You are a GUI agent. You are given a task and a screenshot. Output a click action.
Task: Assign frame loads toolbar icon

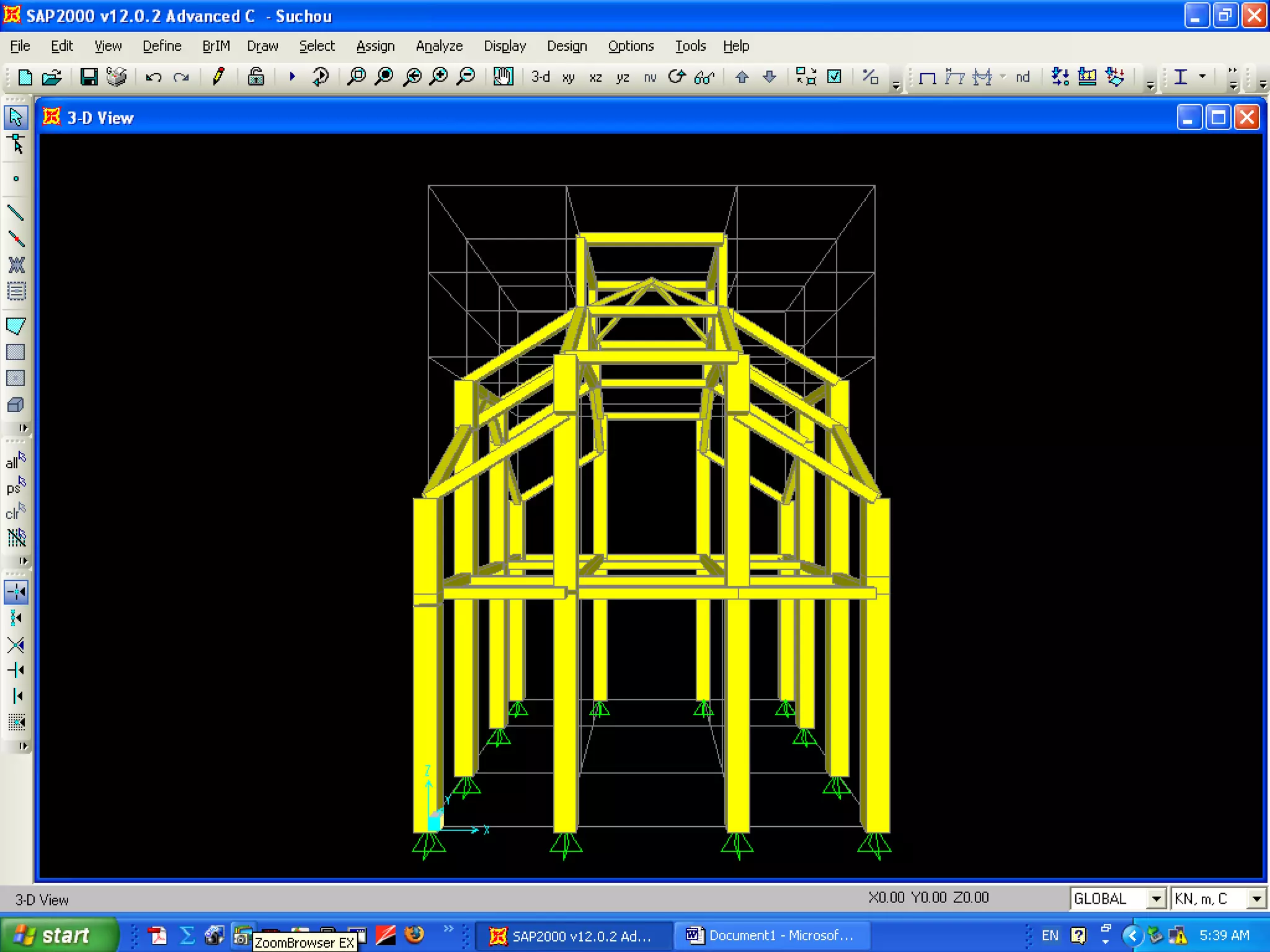(1087, 77)
